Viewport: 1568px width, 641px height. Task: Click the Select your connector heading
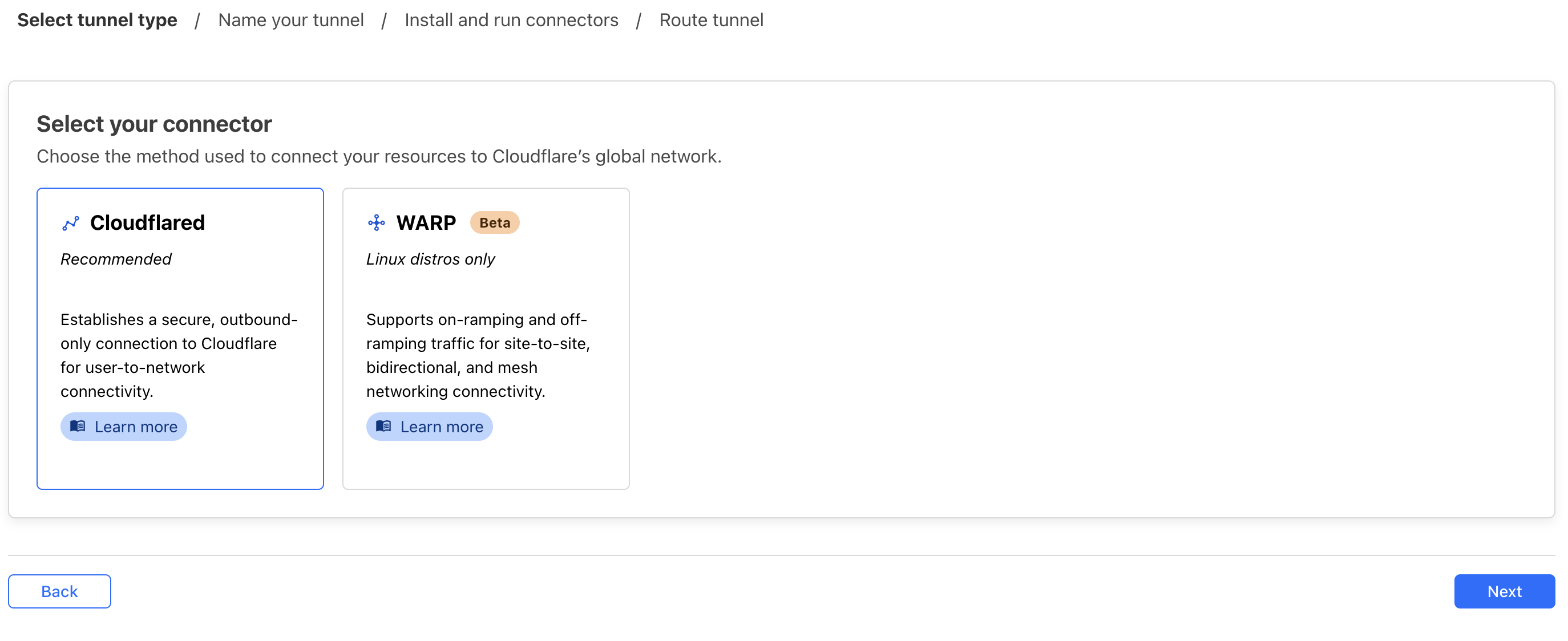pyautogui.click(x=154, y=123)
